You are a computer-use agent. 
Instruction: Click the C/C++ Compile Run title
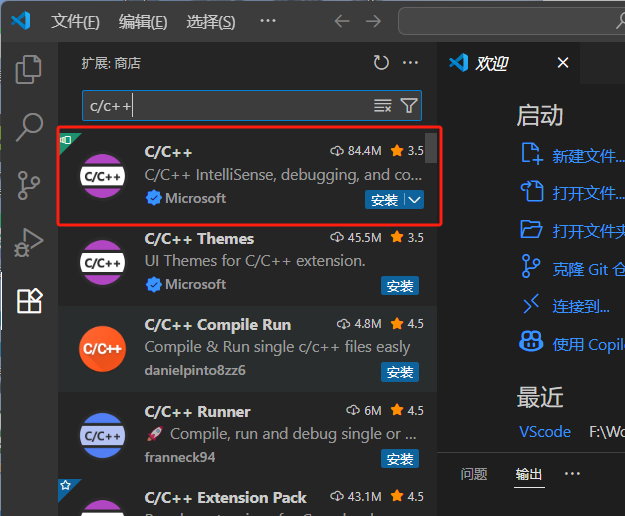218,325
